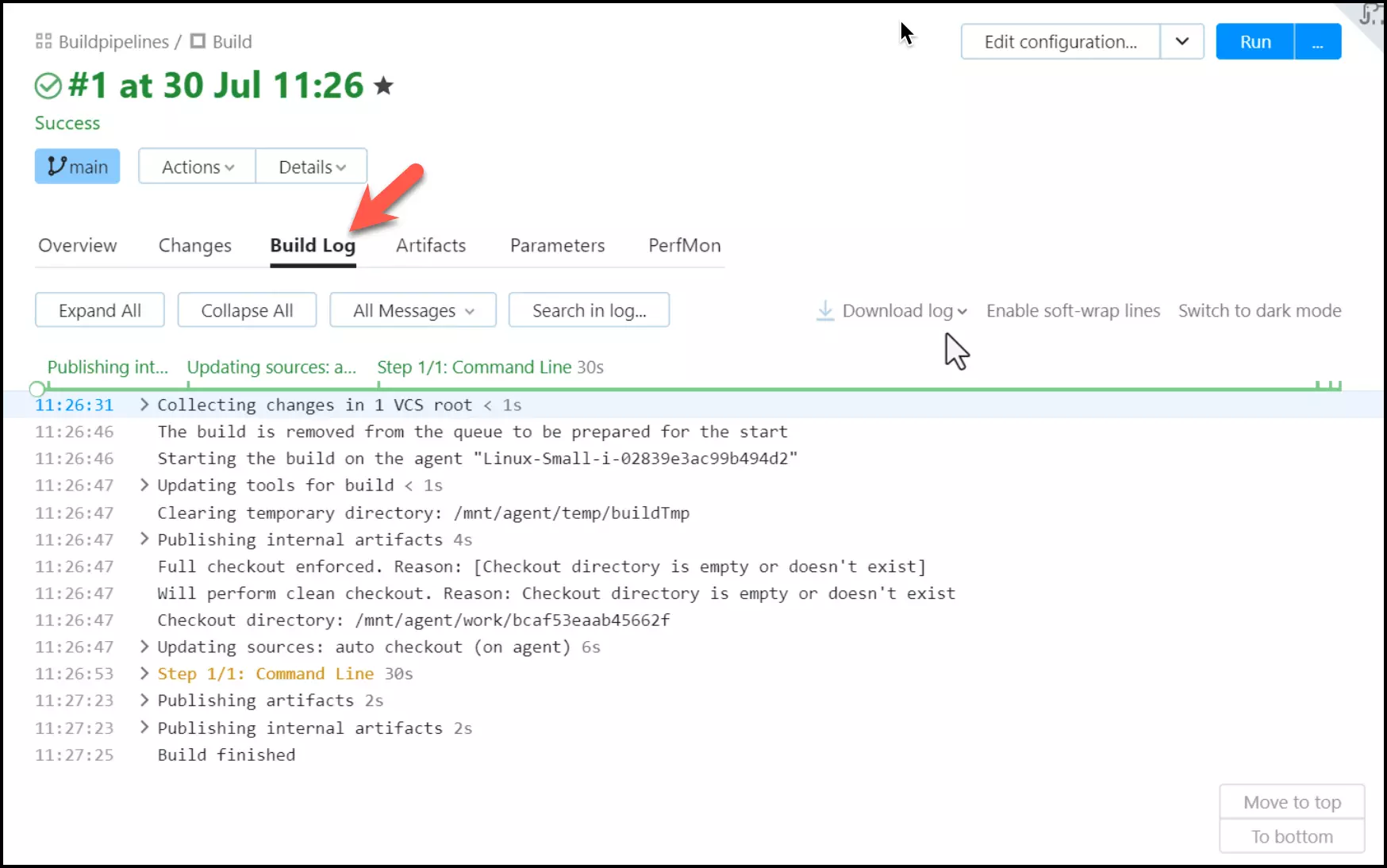Click the green success checkmark status icon
The width and height of the screenshot is (1387, 868).
pos(48,86)
